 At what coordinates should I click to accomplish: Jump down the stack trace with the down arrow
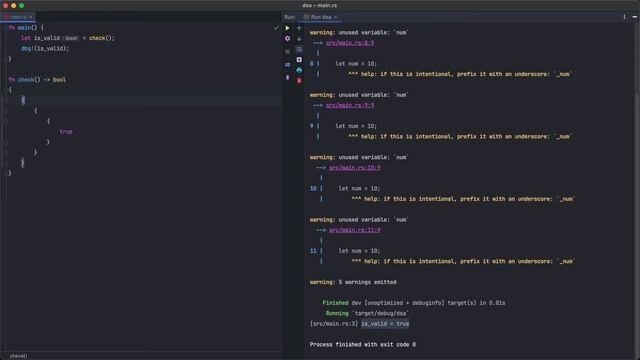pos(299,38)
